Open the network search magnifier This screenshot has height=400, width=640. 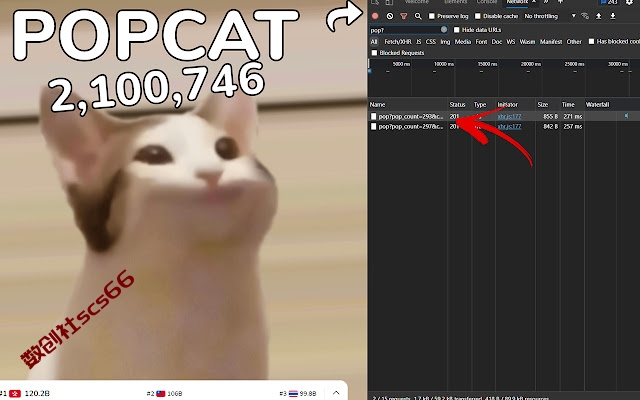point(418,16)
